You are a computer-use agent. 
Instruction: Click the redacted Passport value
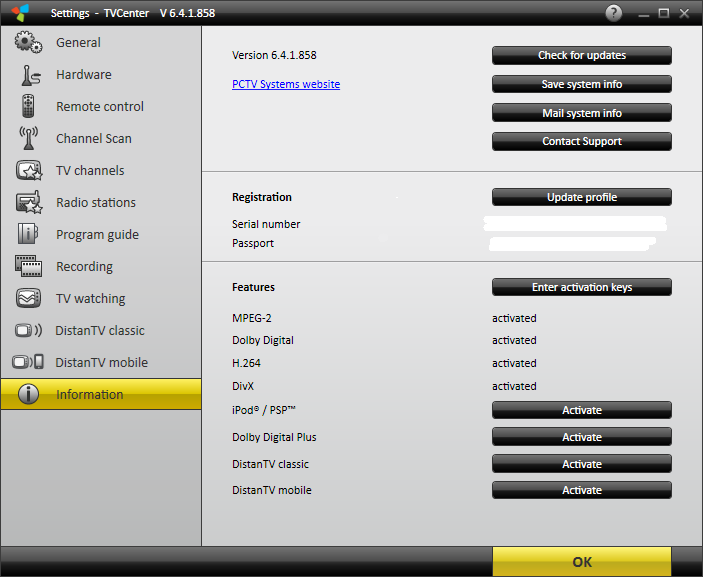pyautogui.click(x=572, y=243)
